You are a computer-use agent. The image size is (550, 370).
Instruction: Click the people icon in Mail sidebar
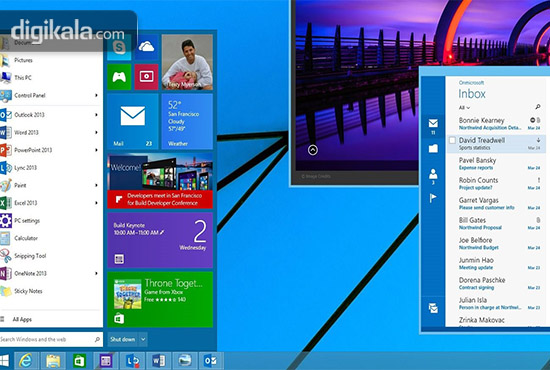click(x=433, y=175)
